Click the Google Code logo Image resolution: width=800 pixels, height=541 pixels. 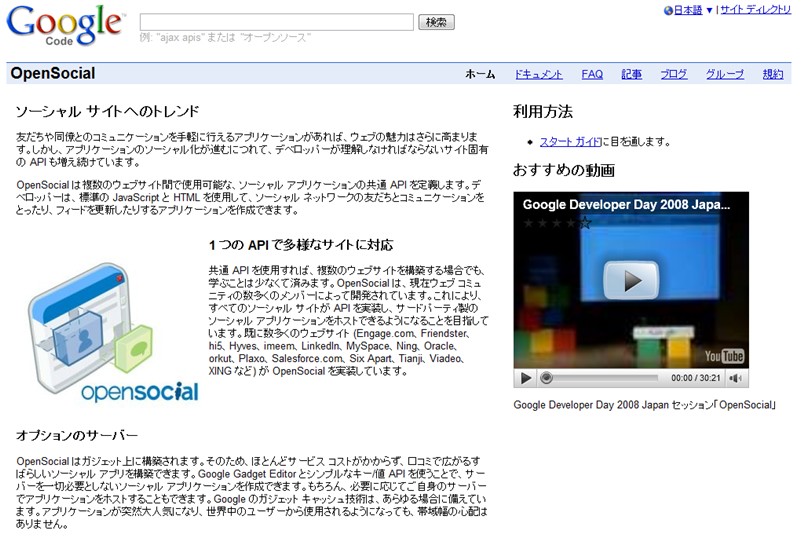[x=65, y=26]
